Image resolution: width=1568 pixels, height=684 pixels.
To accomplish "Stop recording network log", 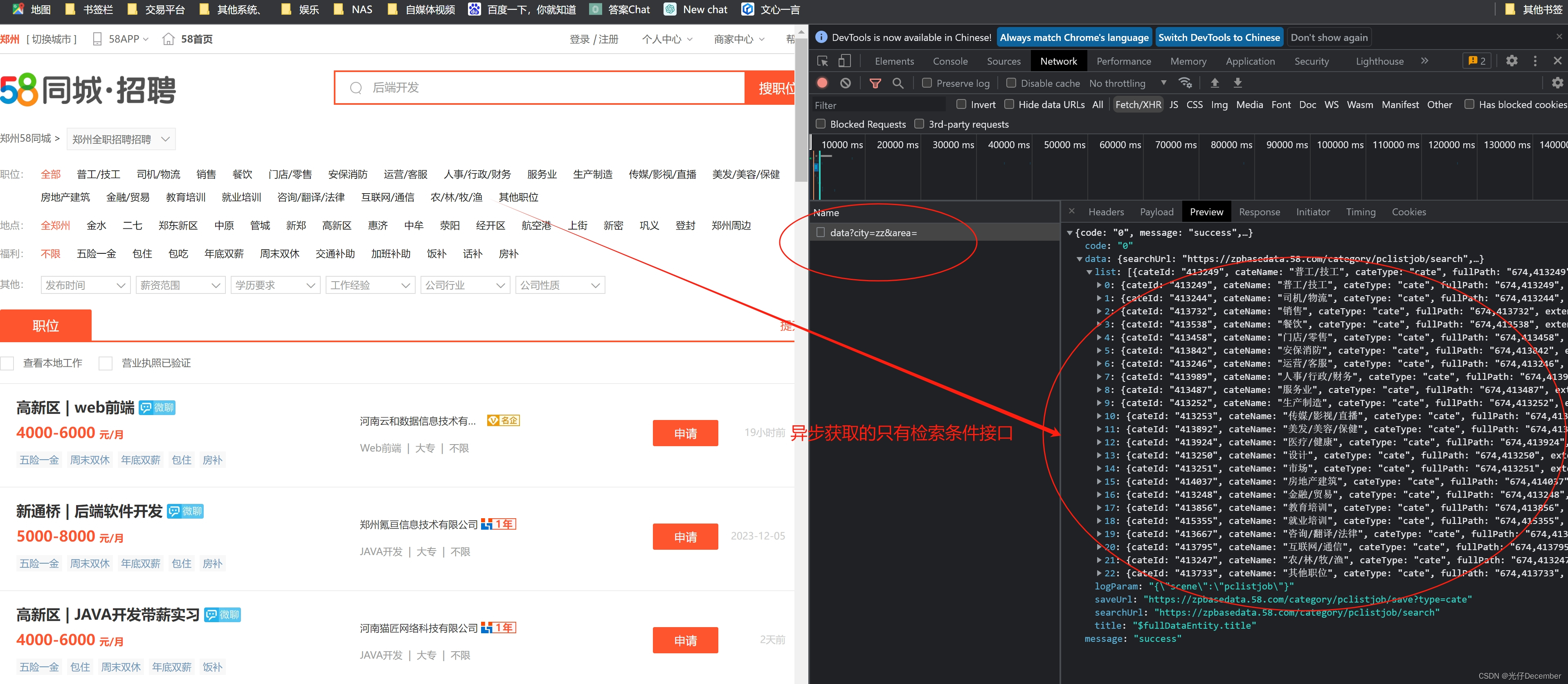I will [822, 83].
